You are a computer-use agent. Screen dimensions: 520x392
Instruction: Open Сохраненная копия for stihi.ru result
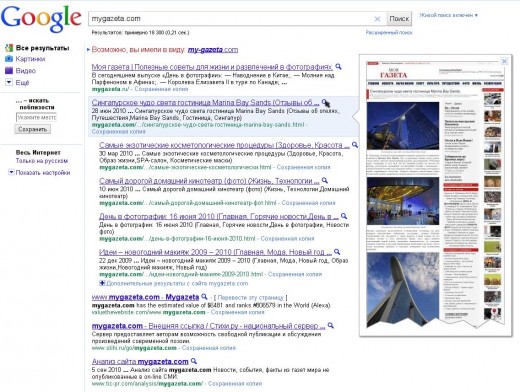click(209, 348)
